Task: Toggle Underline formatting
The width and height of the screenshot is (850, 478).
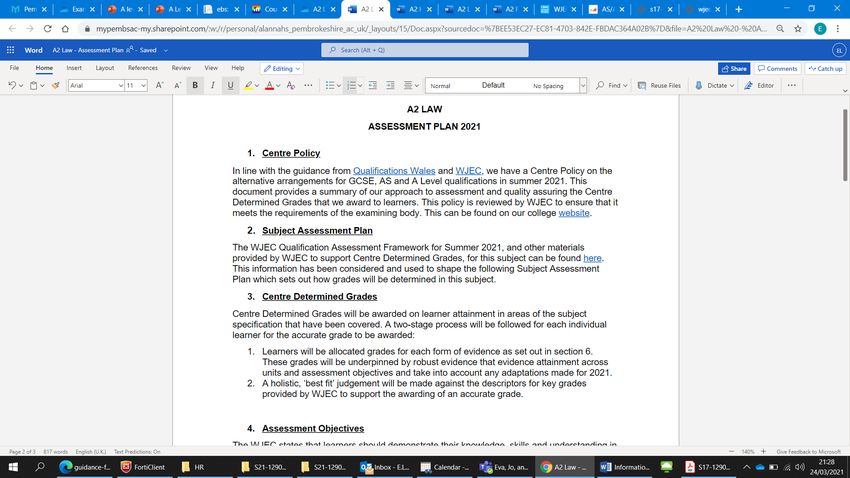Action: [230, 86]
